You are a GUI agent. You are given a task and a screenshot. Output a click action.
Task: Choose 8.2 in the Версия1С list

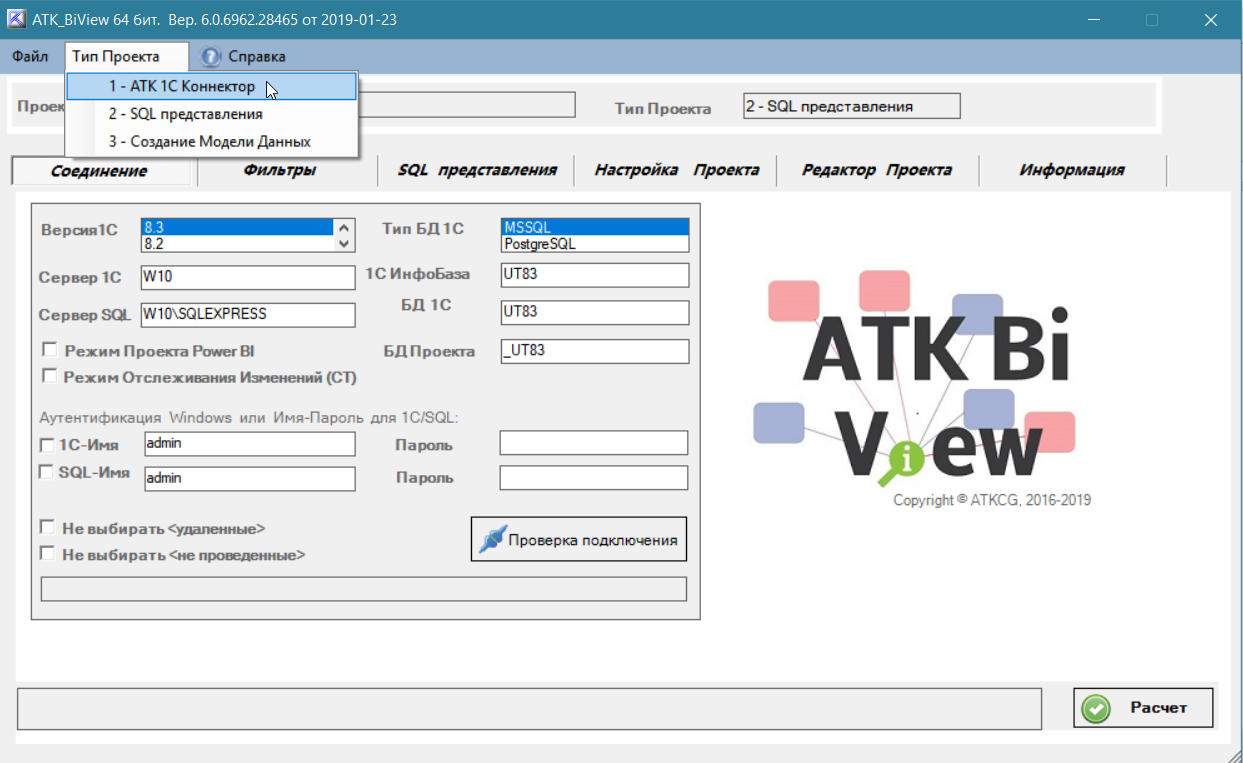[x=236, y=243]
